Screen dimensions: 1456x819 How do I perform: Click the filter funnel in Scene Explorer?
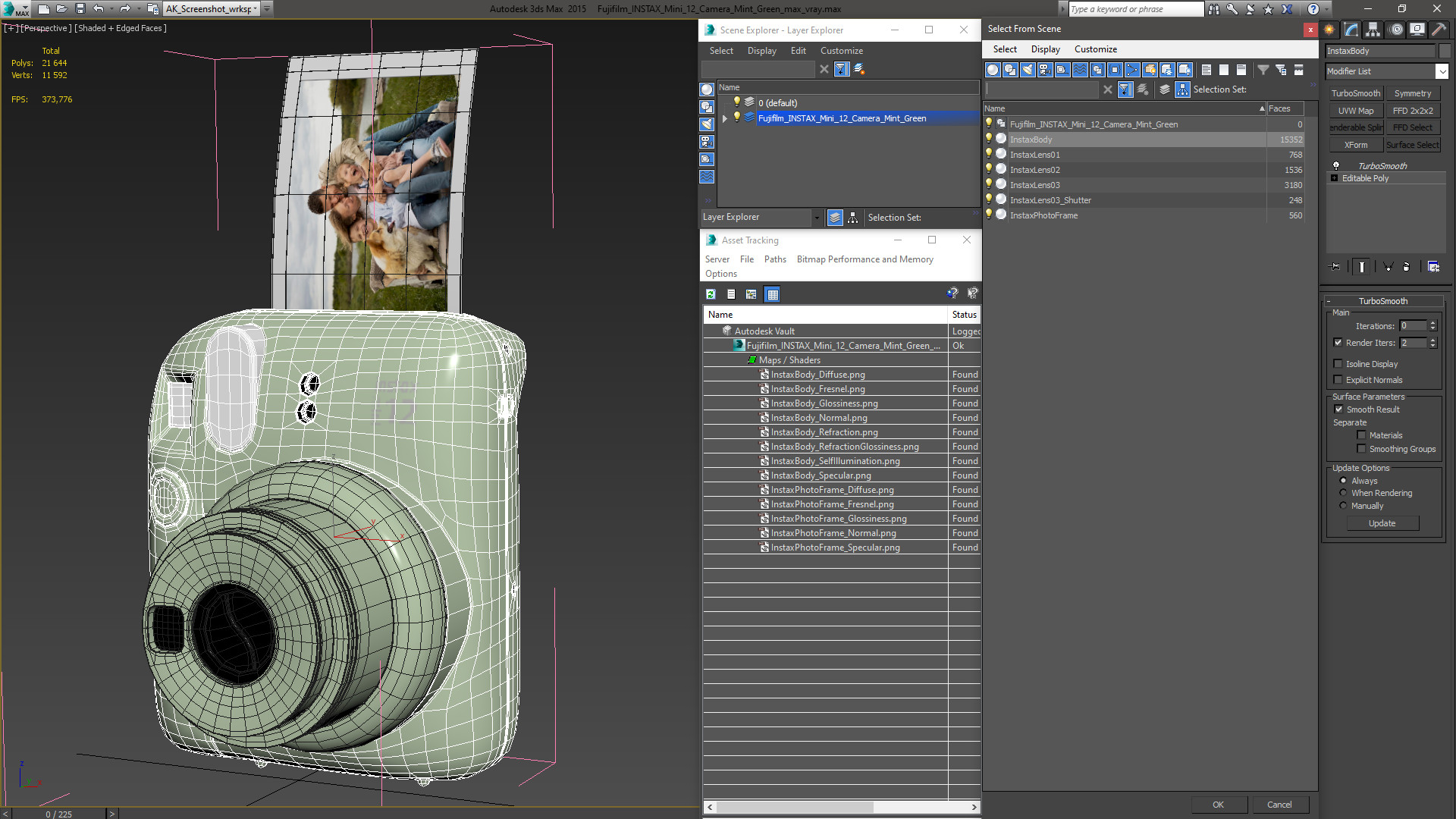(x=841, y=69)
